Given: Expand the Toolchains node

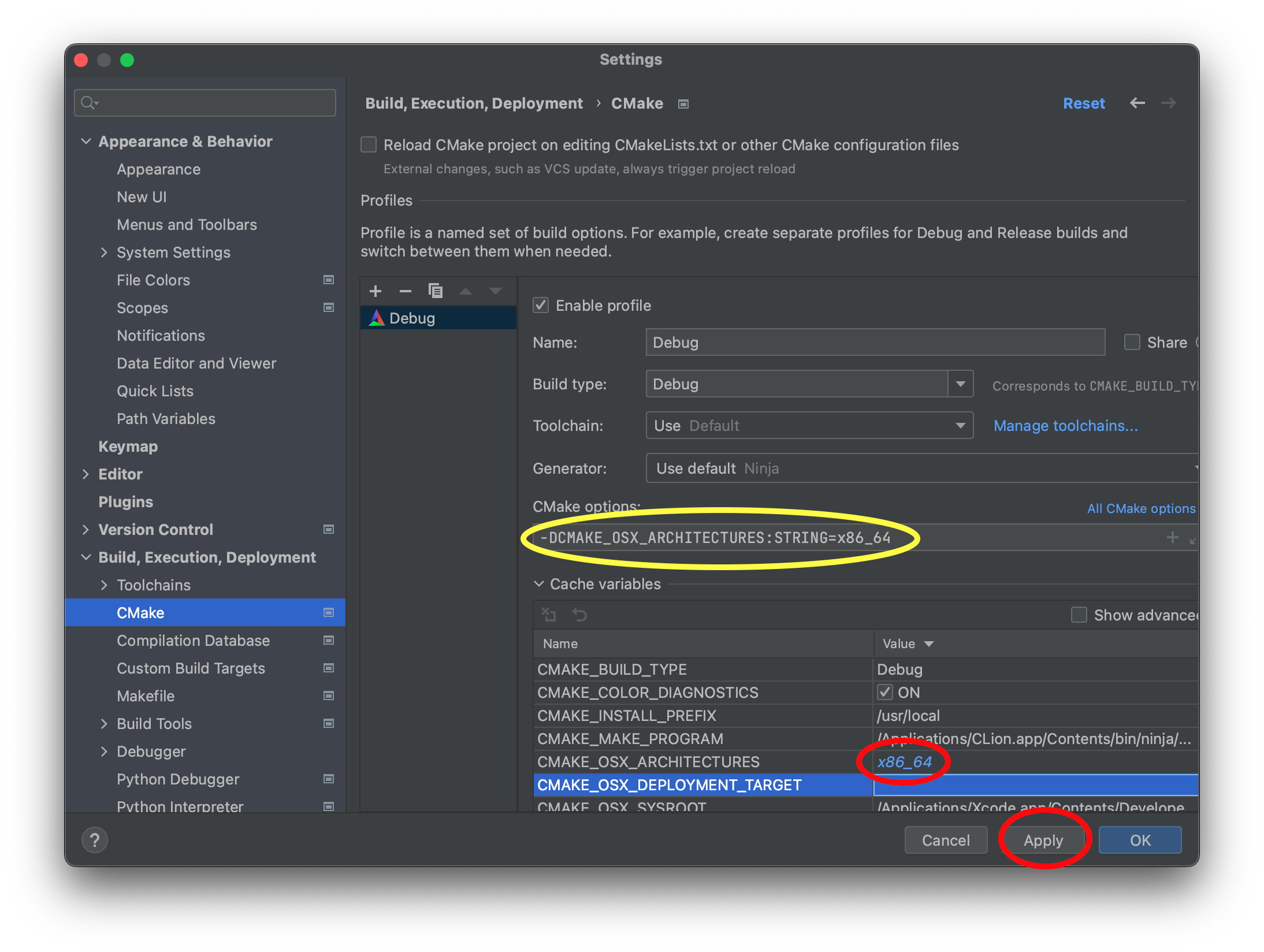Looking at the screenshot, I should (104, 585).
